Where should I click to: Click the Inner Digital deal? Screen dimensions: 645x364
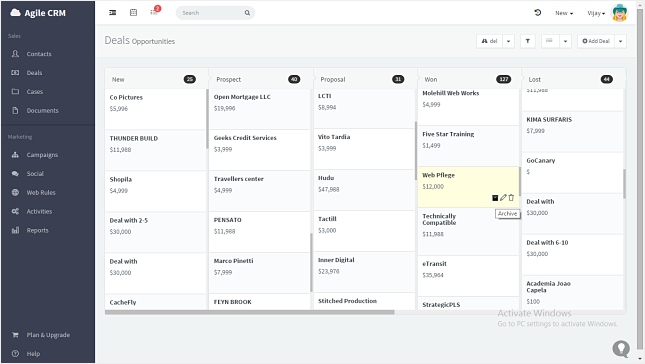click(364, 271)
